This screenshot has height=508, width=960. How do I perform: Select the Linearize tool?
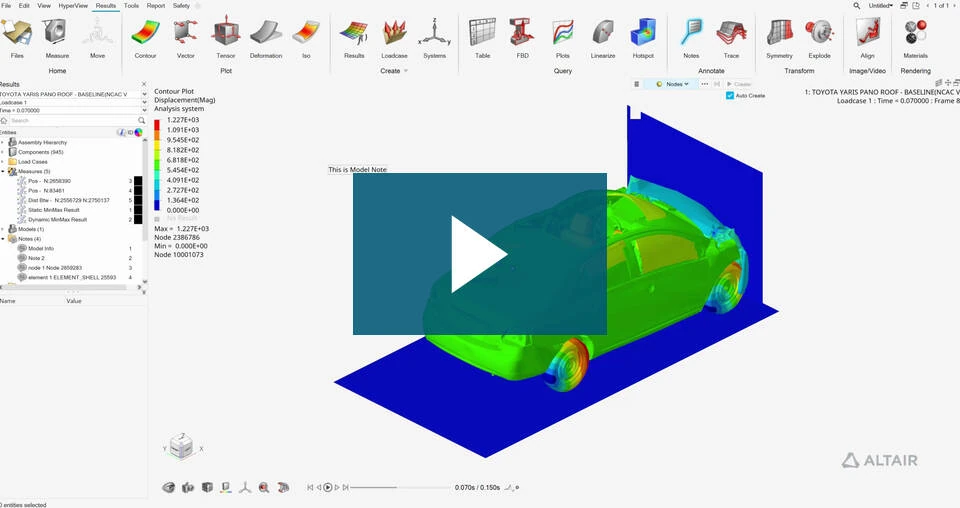tap(603, 38)
